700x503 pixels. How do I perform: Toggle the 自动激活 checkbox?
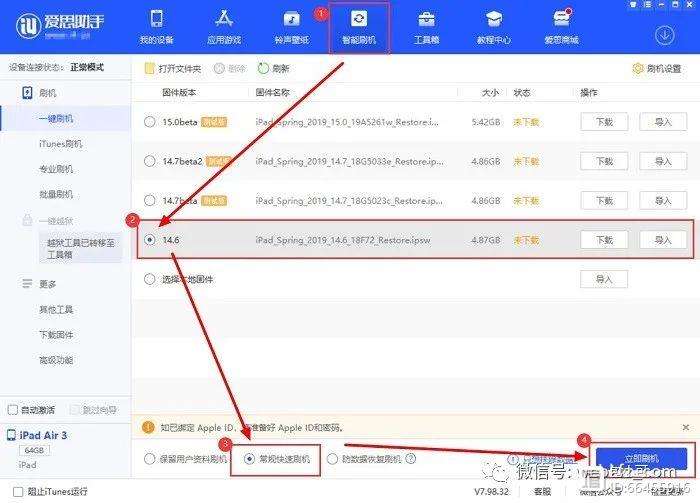coord(13,409)
